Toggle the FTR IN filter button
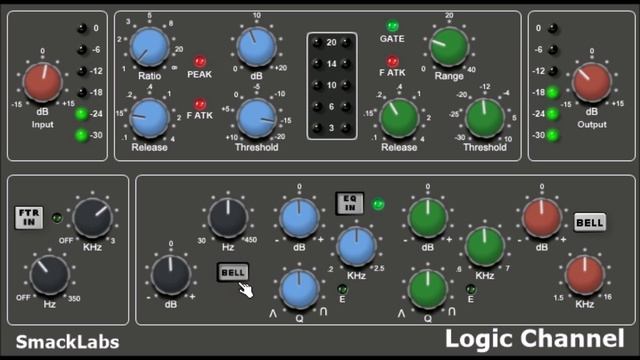This screenshot has width=640, height=360. tap(29, 218)
